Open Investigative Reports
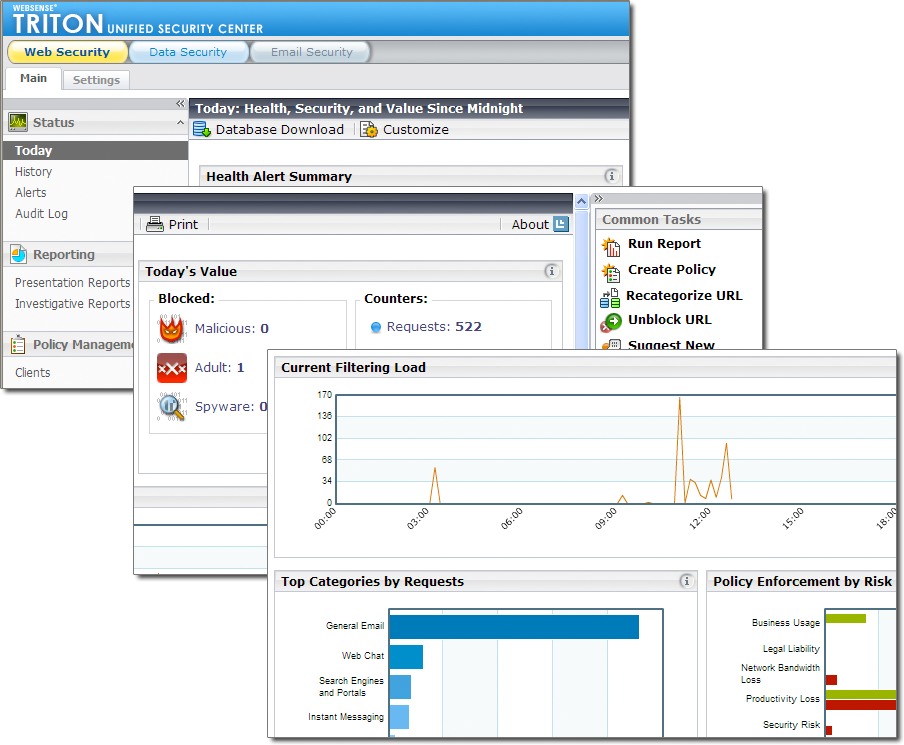This screenshot has width=904, height=745. coord(73,304)
